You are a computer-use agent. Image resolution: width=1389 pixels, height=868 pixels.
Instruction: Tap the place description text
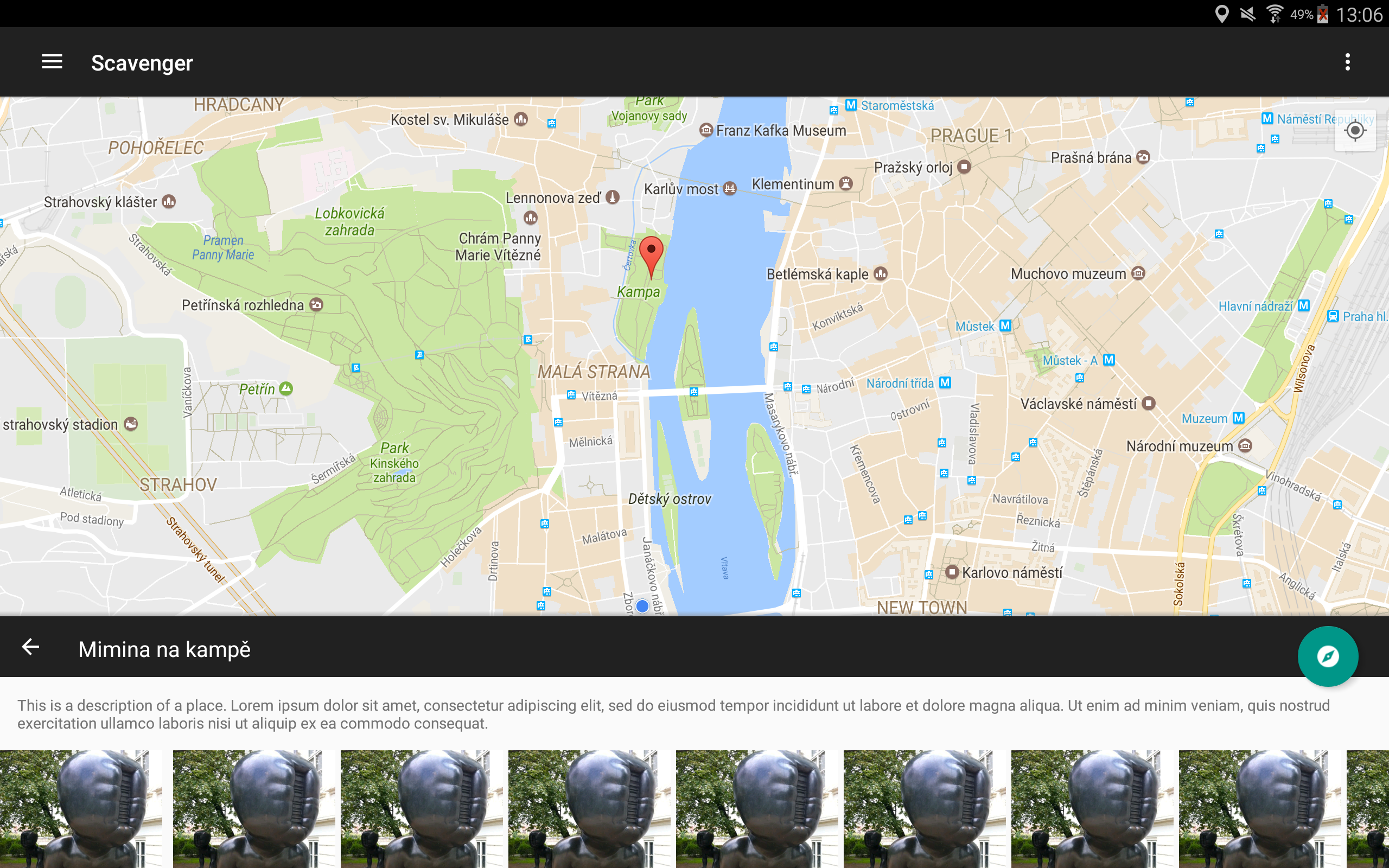(673, 714)
